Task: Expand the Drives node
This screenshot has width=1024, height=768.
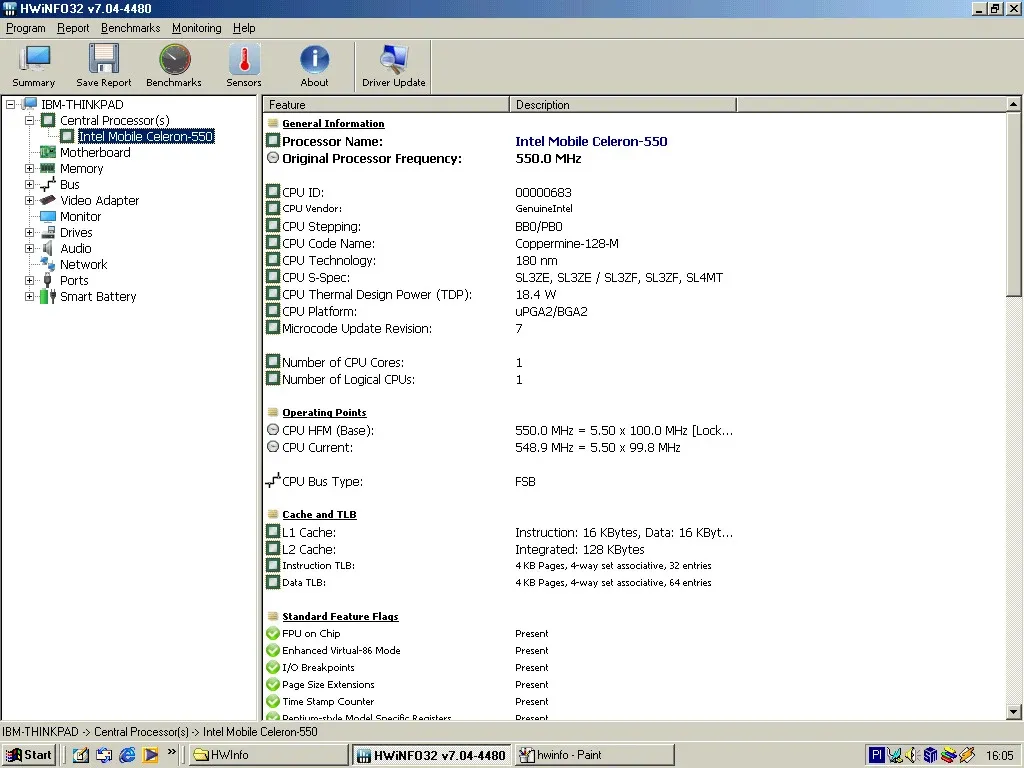Action: 29,232
